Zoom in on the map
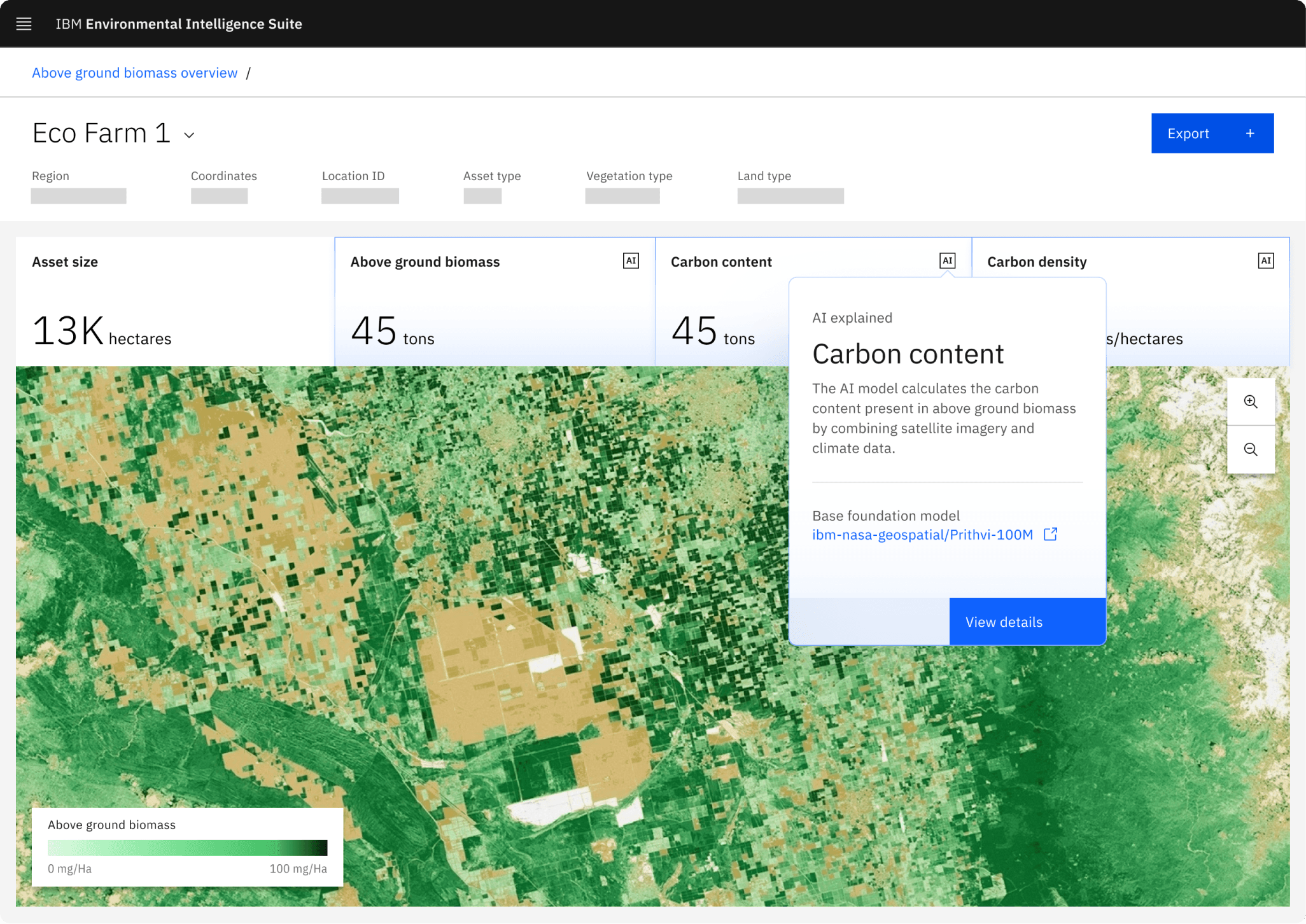This screenshot has height=924, width=1306. coord(1250,402)
